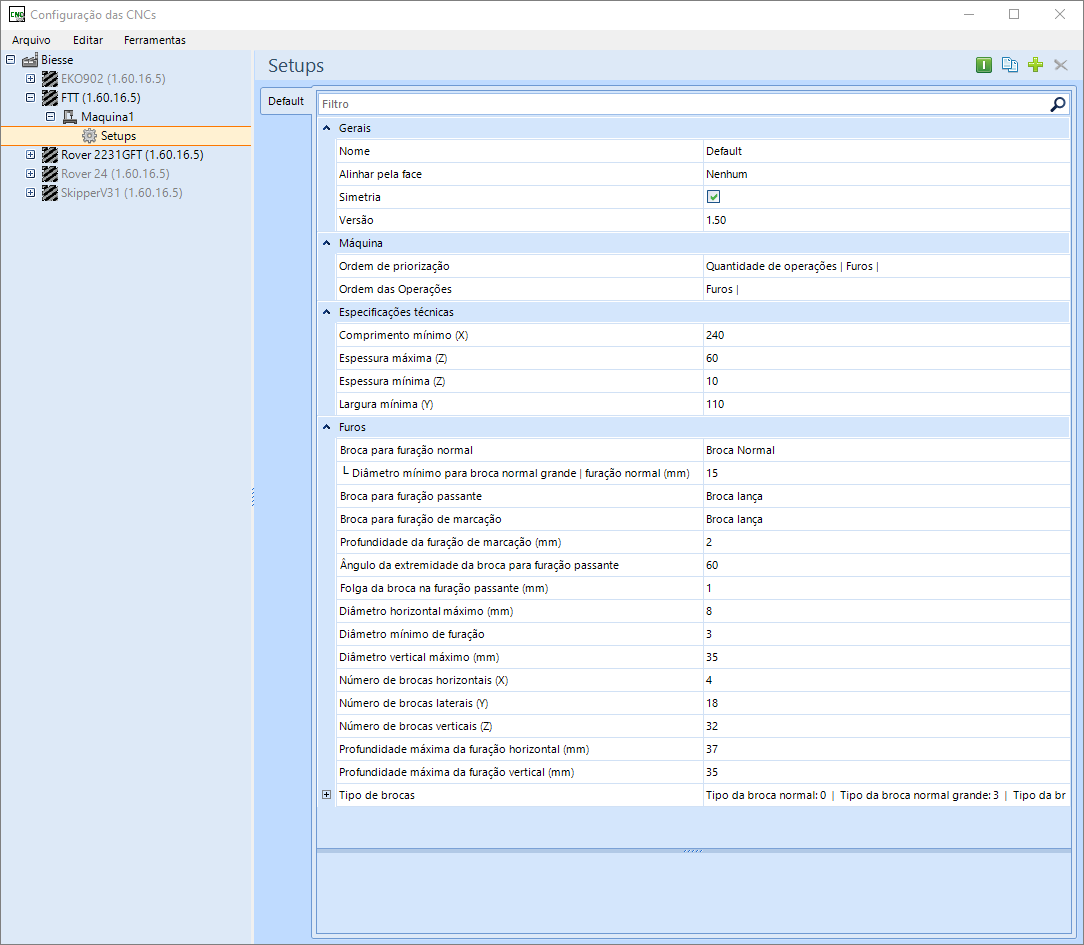Collapse the Maquina1 tree node

50,117
